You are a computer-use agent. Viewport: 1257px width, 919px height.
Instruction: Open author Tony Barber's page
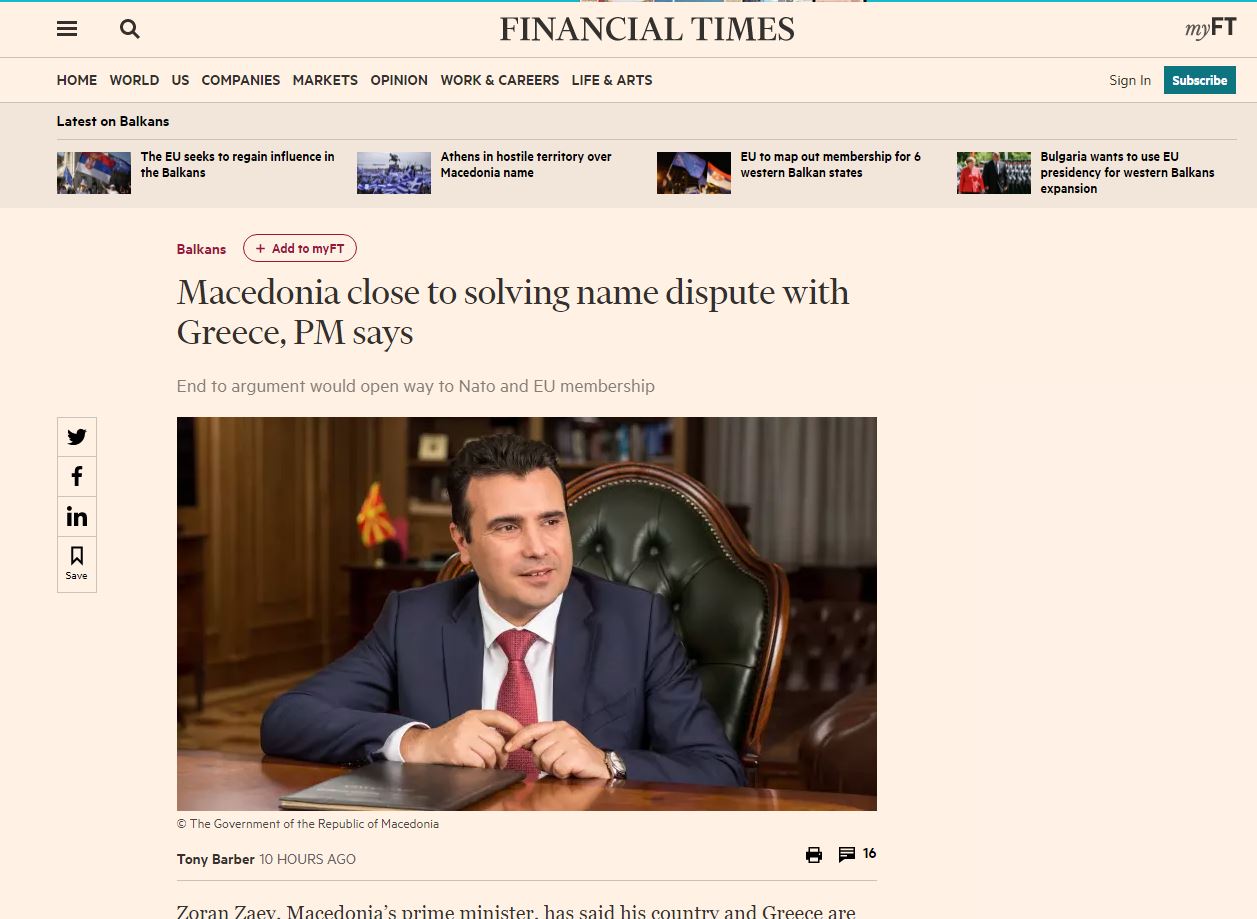[216, 859]
